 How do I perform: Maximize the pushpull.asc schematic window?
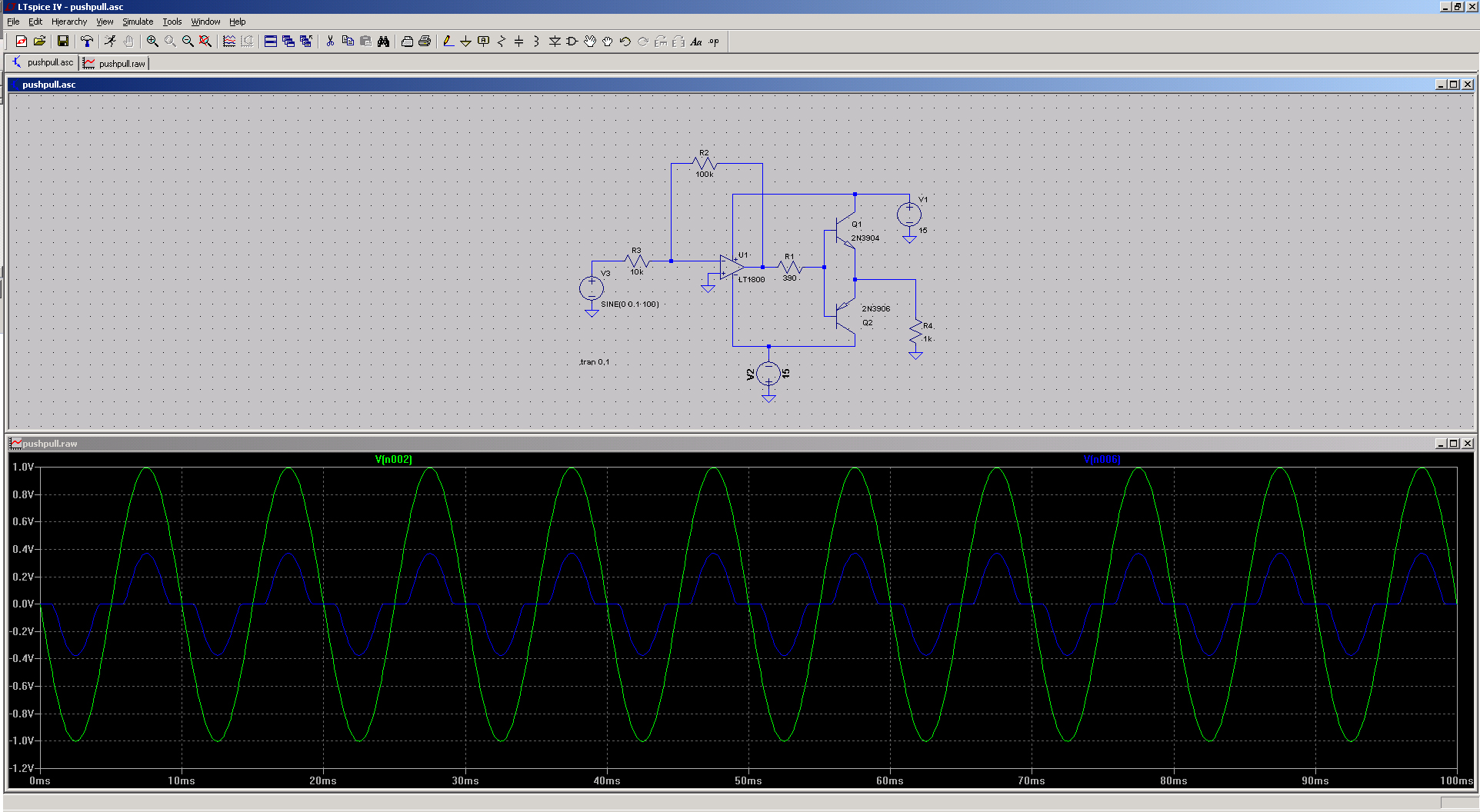1453,85
